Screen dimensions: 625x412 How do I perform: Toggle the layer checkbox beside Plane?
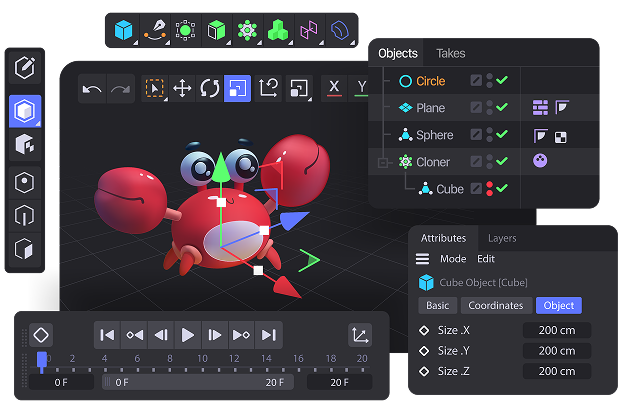click(477, 108)
